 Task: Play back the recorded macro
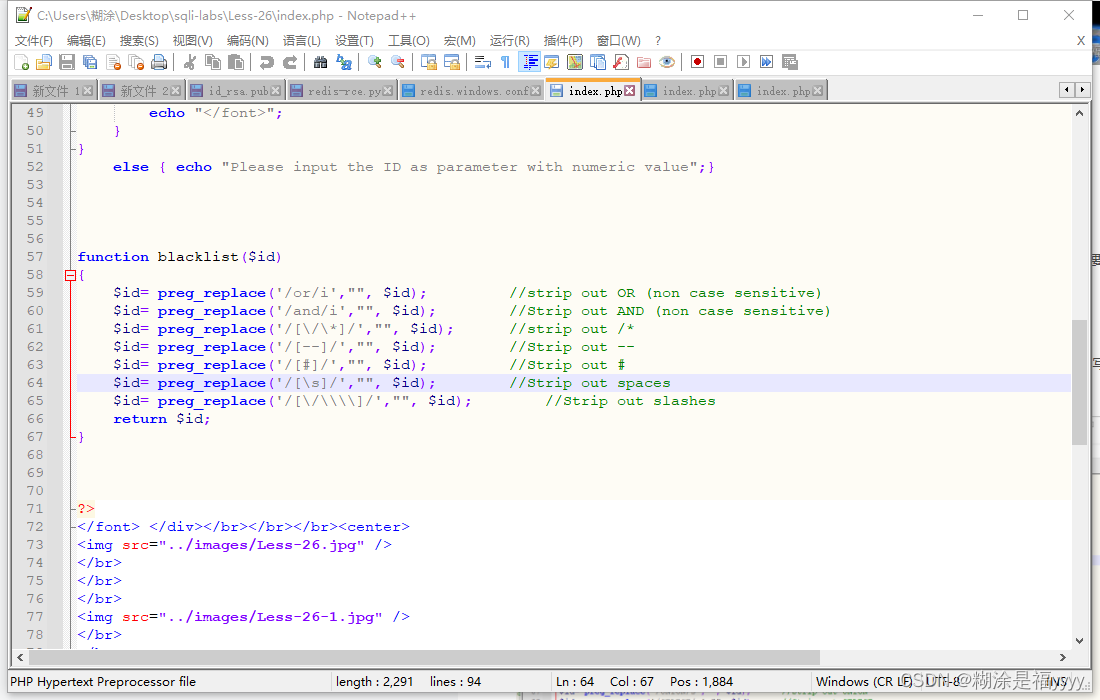[744, 62]
